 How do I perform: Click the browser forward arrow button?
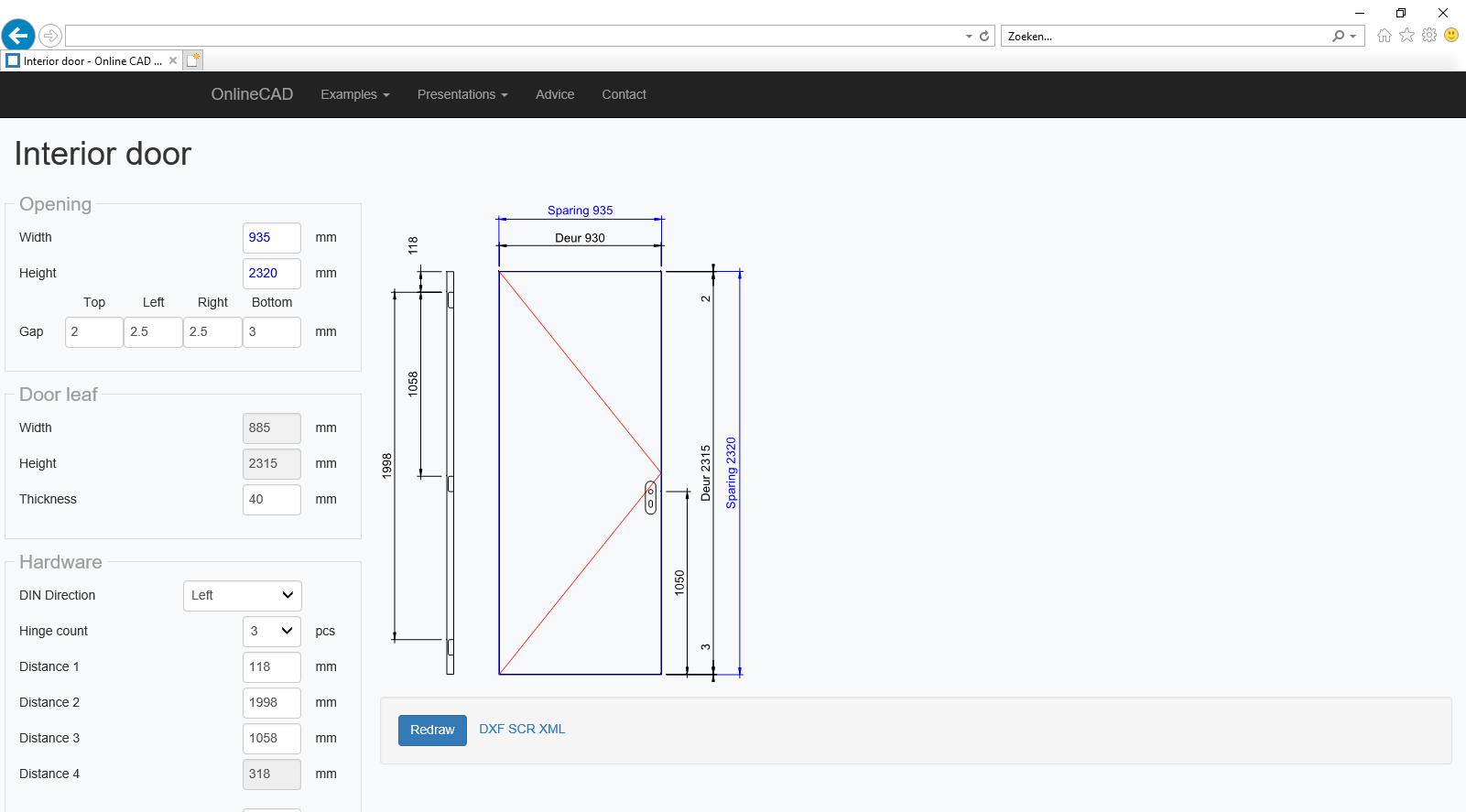click(50, 36)
